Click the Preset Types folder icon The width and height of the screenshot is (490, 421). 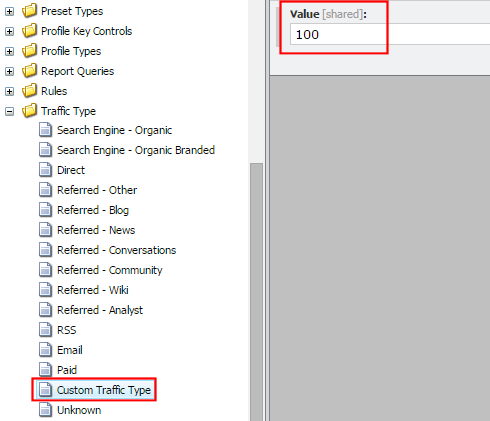(29, 11)
